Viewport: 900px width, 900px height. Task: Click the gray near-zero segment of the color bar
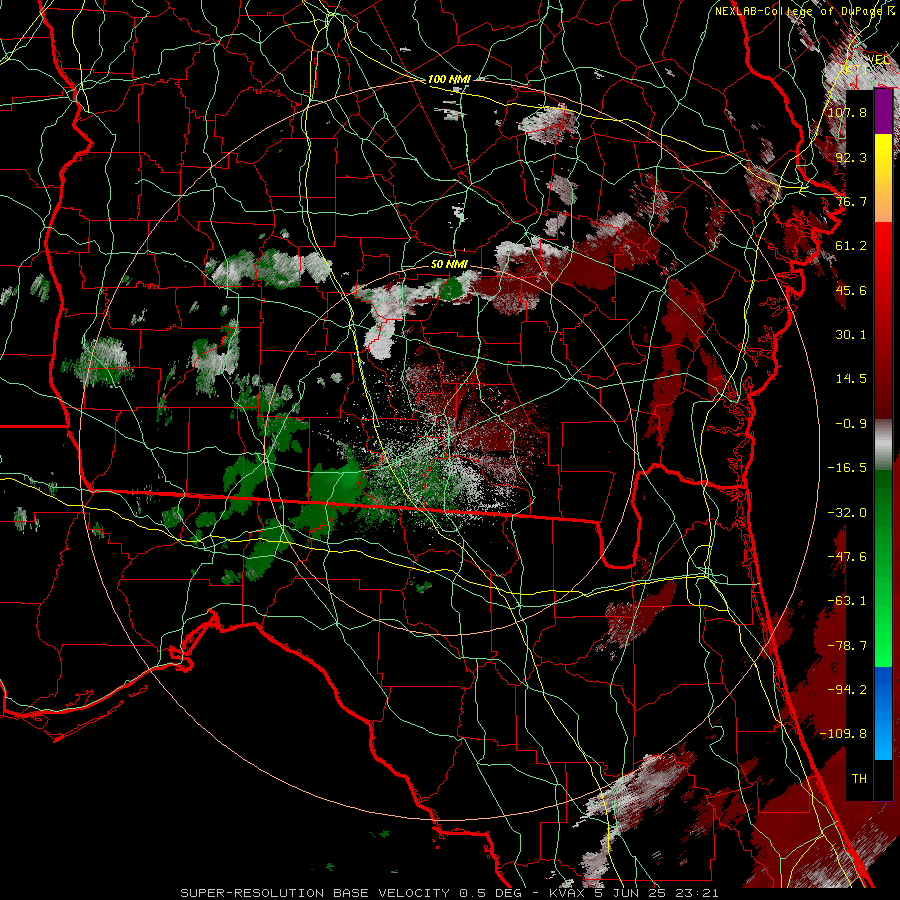883,445
